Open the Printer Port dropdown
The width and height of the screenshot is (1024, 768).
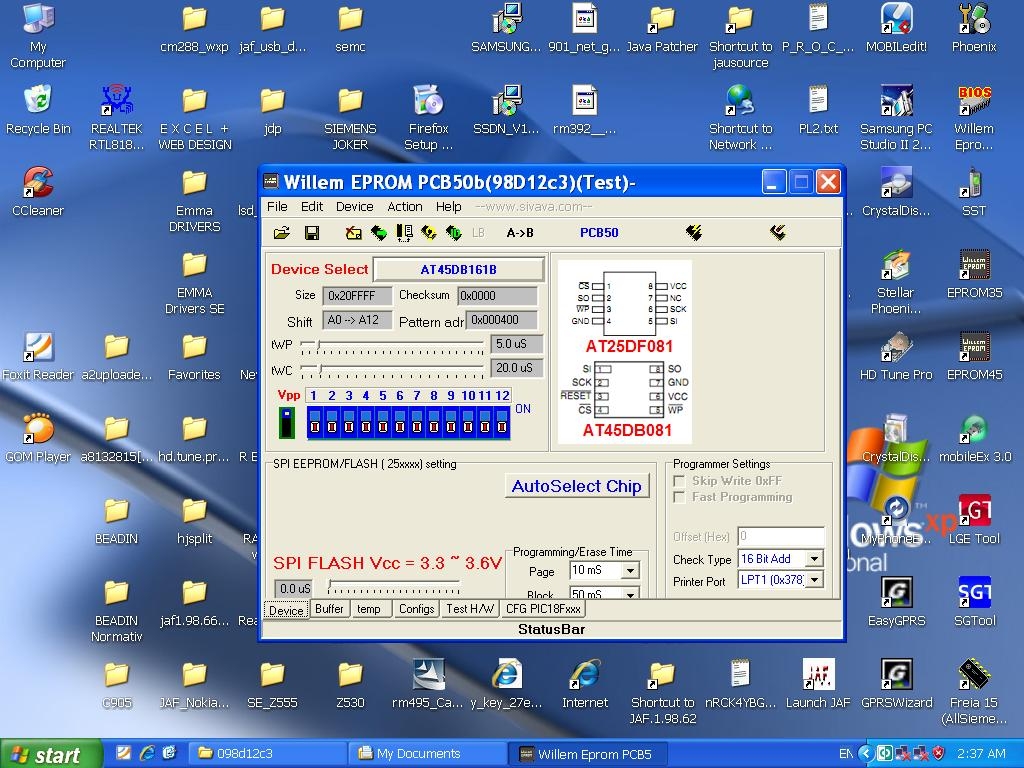[814, 580]
